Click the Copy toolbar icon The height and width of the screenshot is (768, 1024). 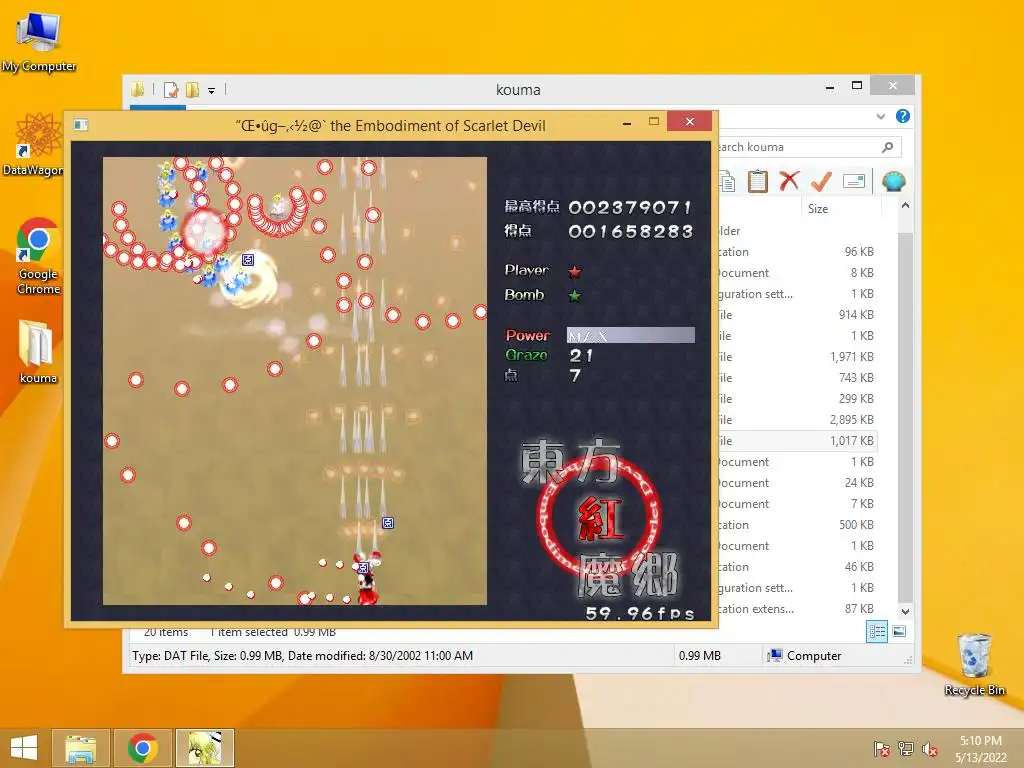pos(727,181)
